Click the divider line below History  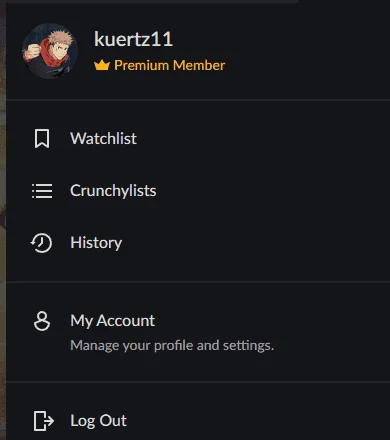click(x=198, y=282)
